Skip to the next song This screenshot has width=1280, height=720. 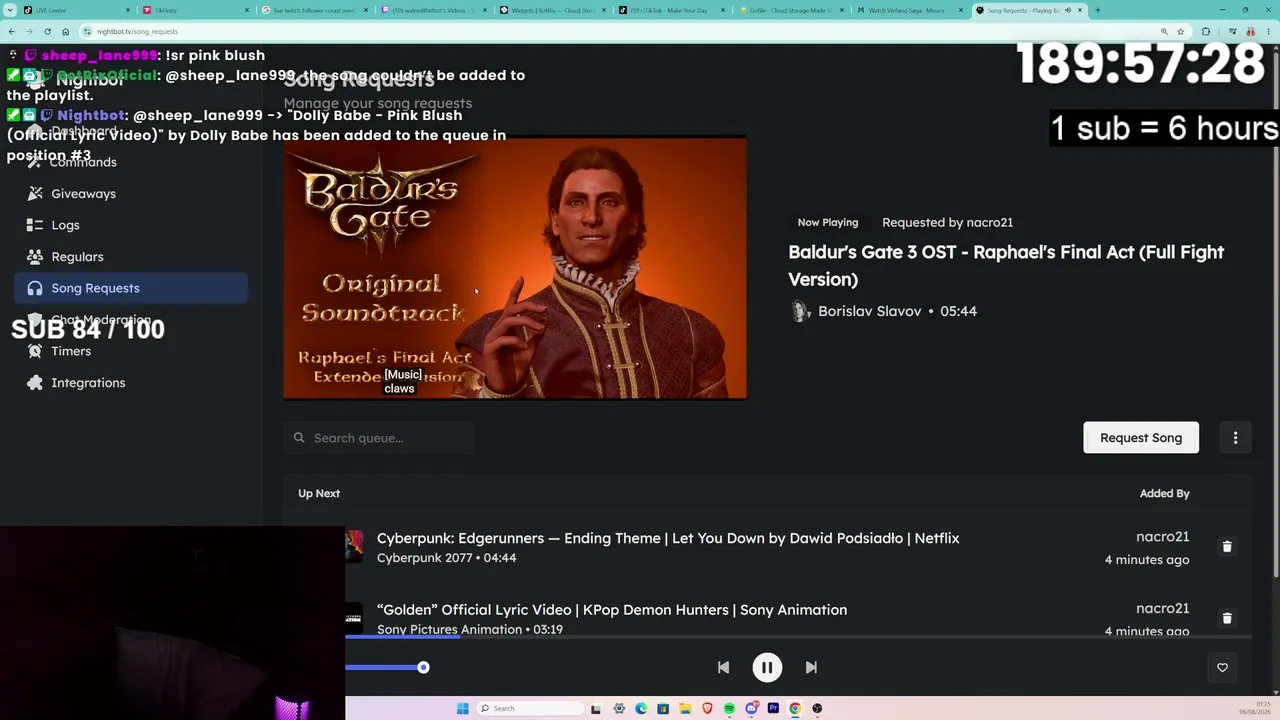tap(811, 667)
